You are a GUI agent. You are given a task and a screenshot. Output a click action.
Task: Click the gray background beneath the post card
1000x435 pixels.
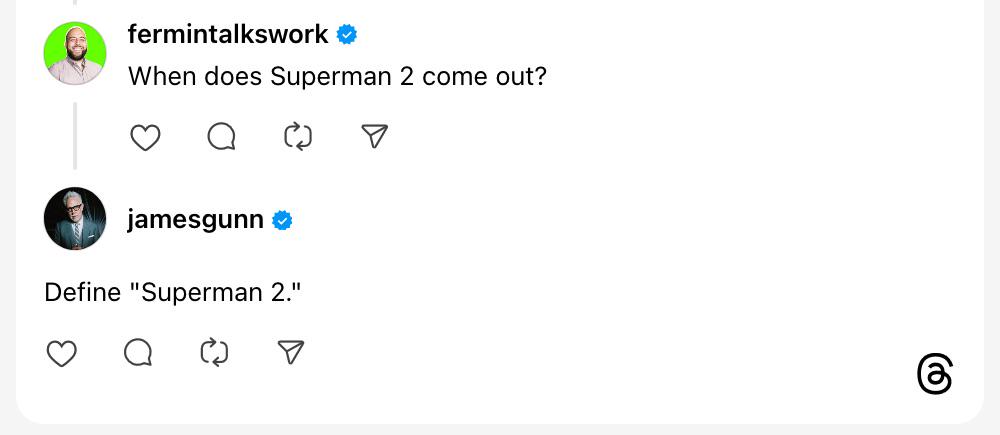500,430
